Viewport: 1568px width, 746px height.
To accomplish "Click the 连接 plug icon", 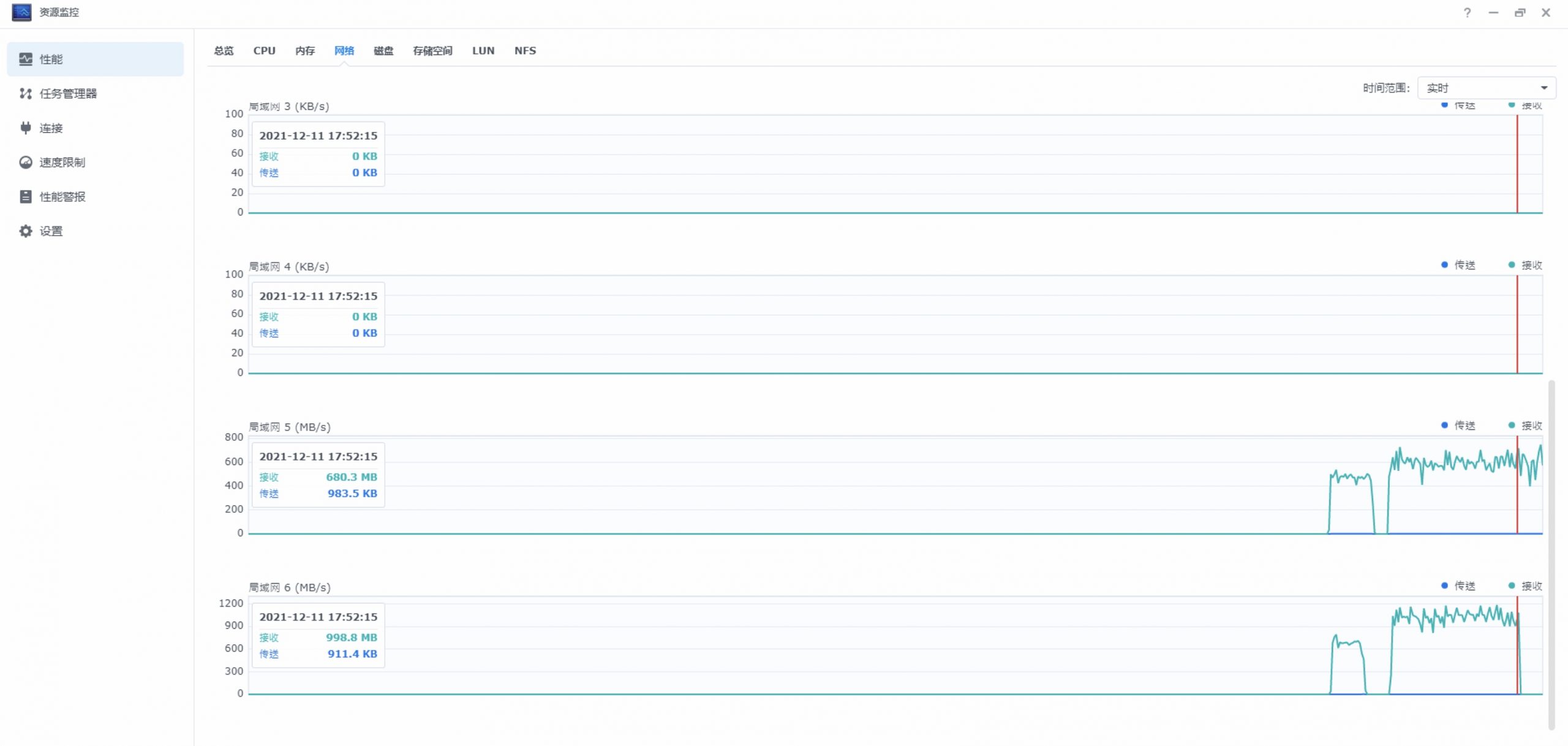I will [26, 127].
